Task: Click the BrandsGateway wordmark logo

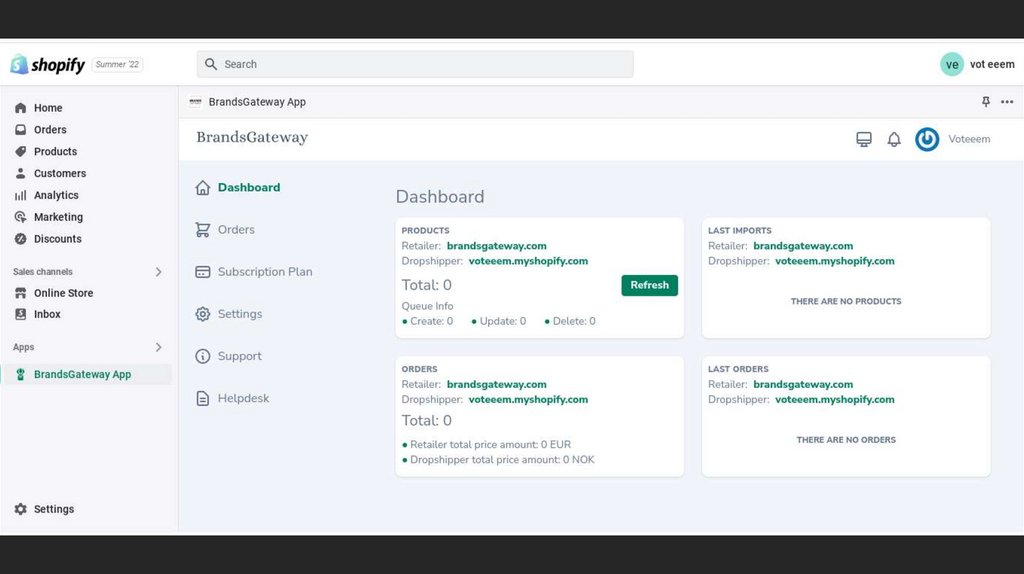Action: click(252, 137)
